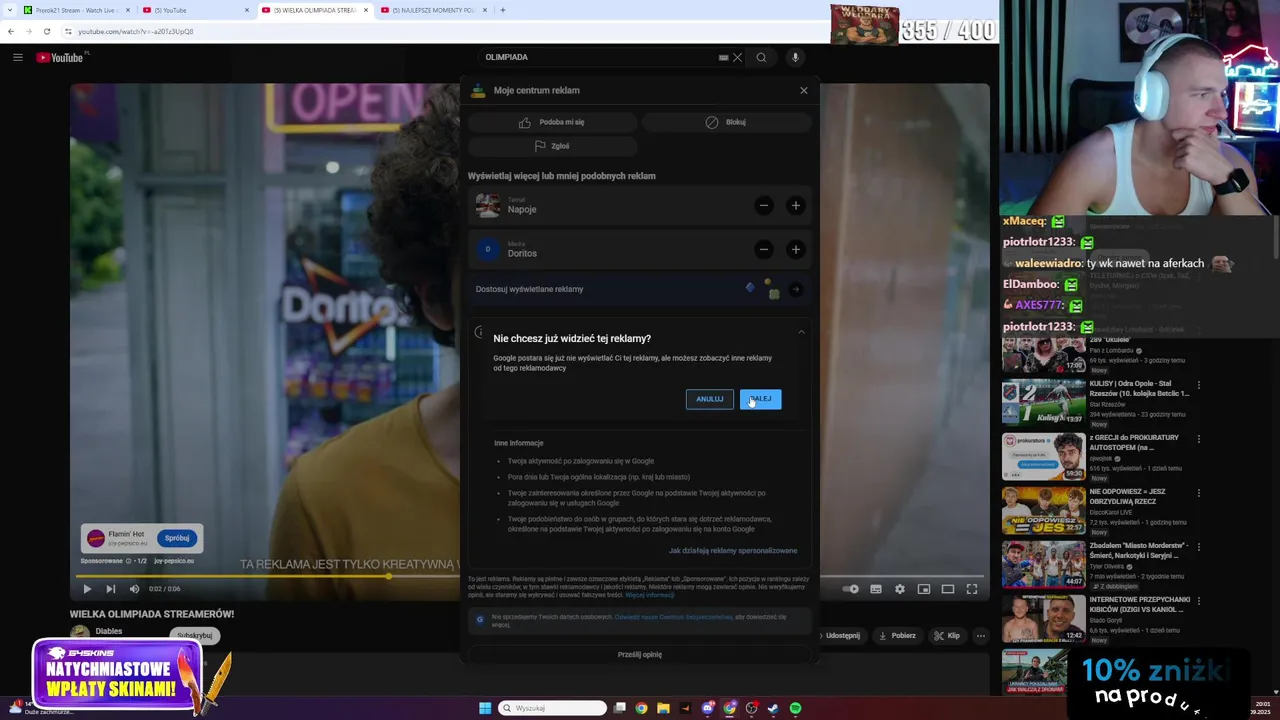1280x720 pixels.
Task: Run search with the magnifier button
Action: pos(761,57)
